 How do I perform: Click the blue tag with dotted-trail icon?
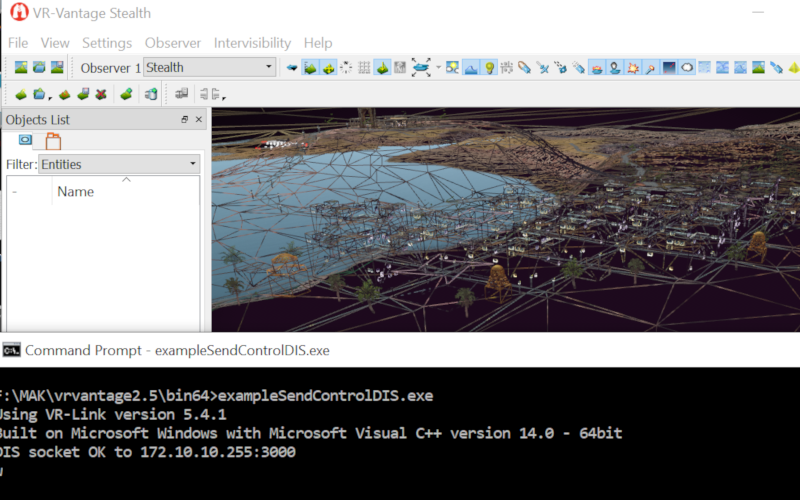tap(579, 67)
